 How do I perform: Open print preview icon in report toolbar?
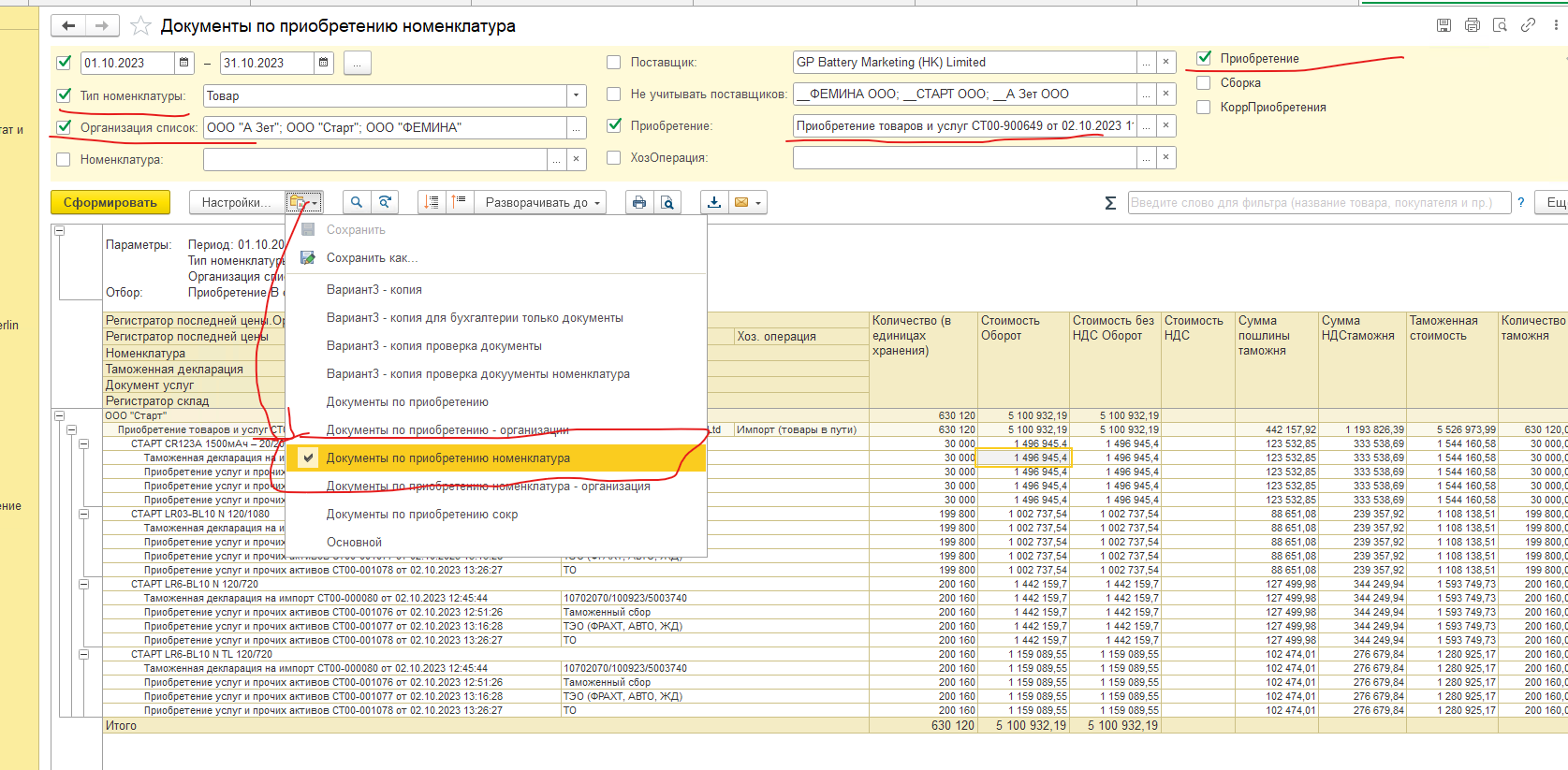click(667, 202)
